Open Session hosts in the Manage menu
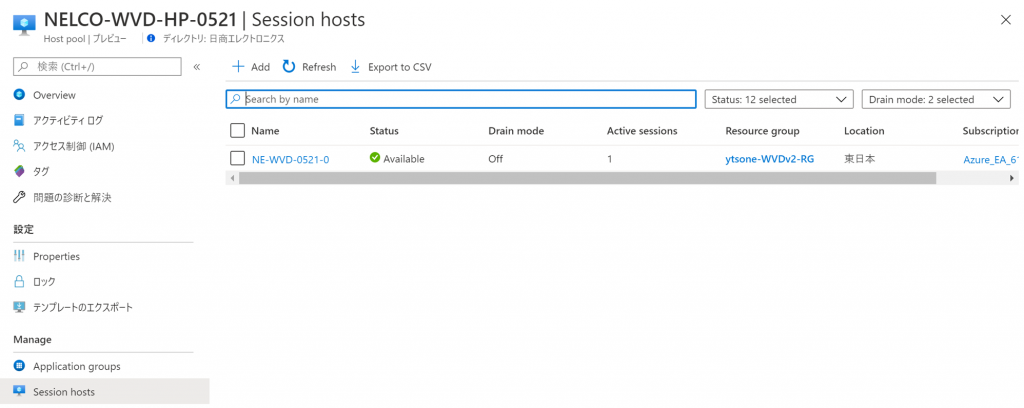Viewport: 1024px width, 408px height. (x=64, y=392)
